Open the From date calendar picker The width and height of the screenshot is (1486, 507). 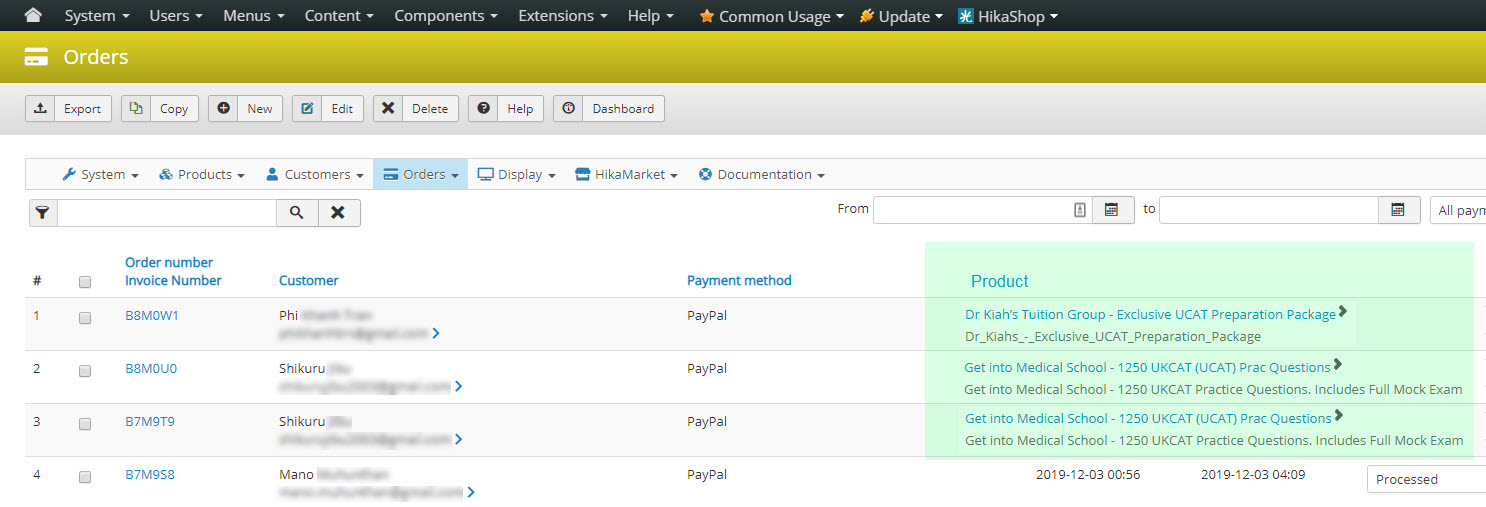click(1112, 209)
